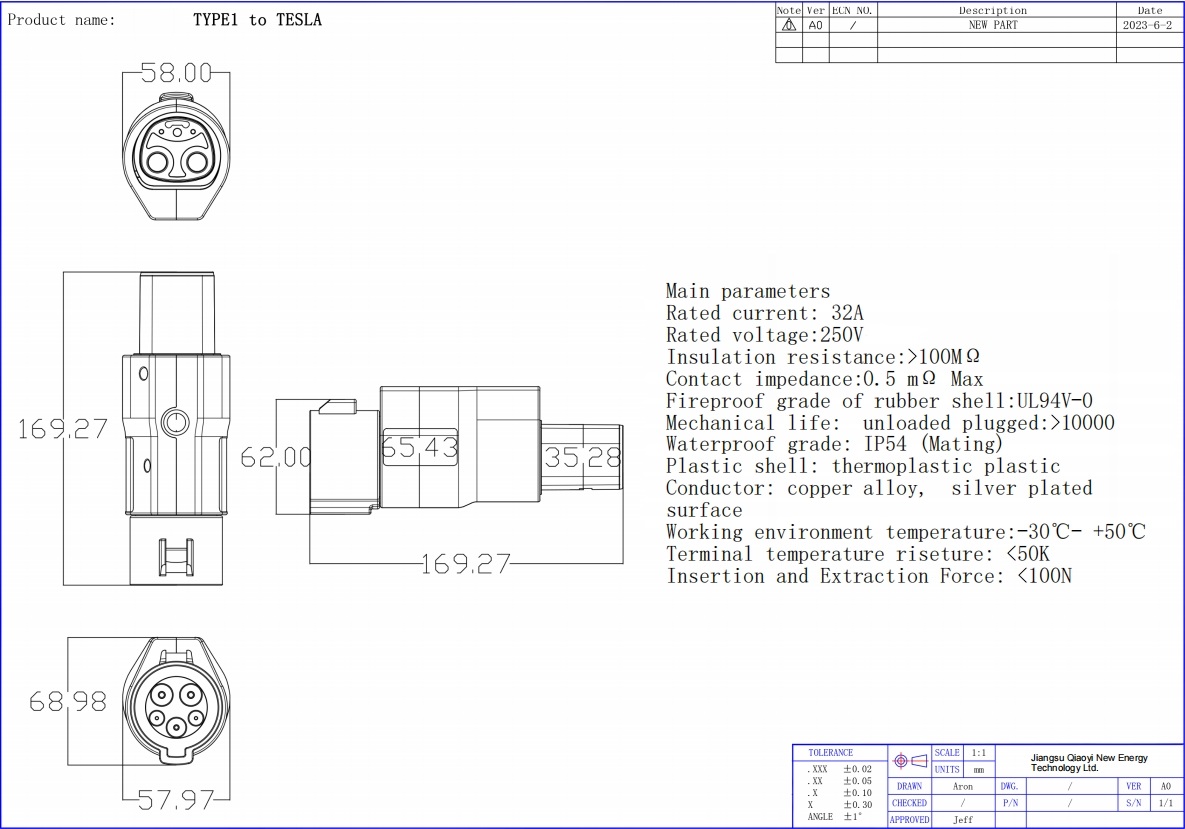Select the 68.98 height dimension
Viewport: 1185px width, 829px height.
(67, 702)
